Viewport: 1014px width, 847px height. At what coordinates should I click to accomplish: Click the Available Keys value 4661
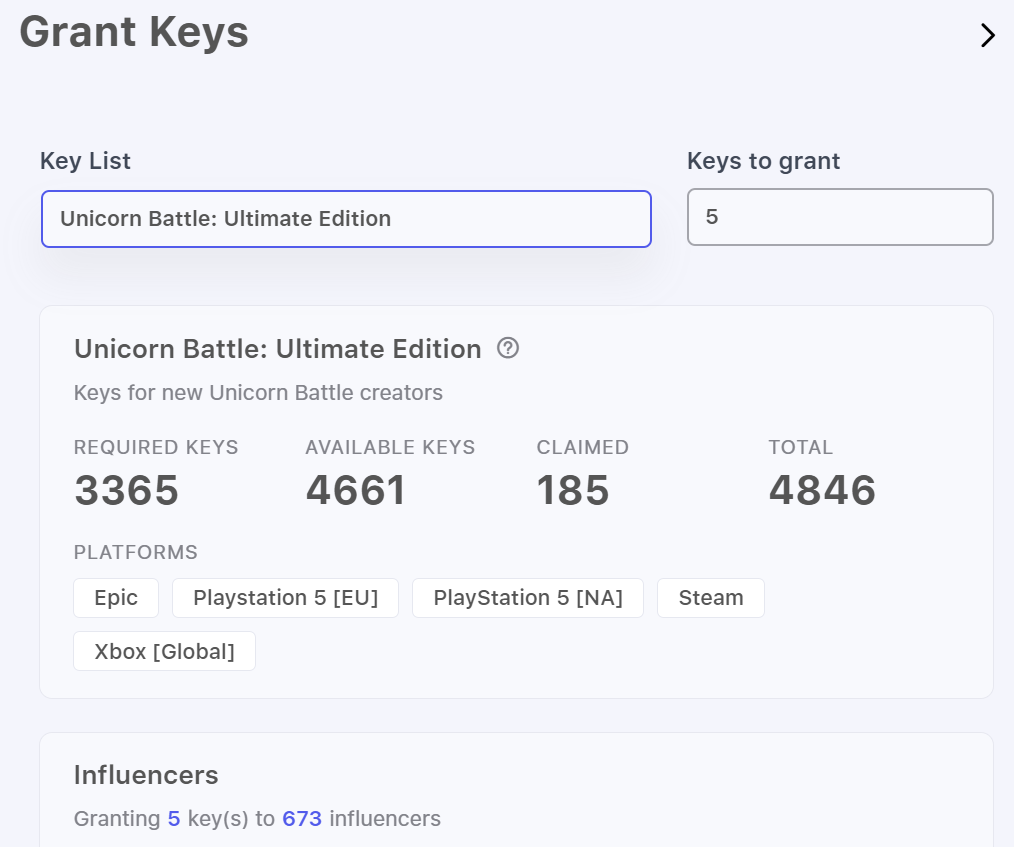[x=356, y=489]
